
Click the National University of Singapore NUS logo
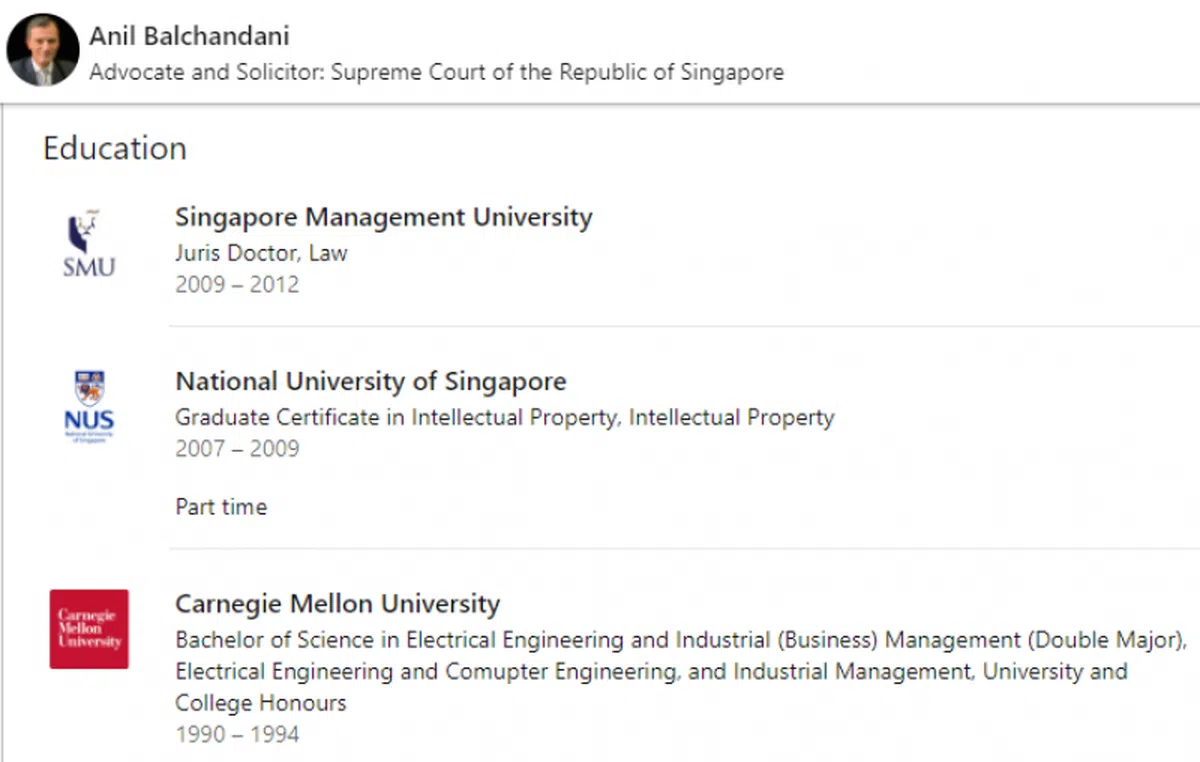pos(89,406)
